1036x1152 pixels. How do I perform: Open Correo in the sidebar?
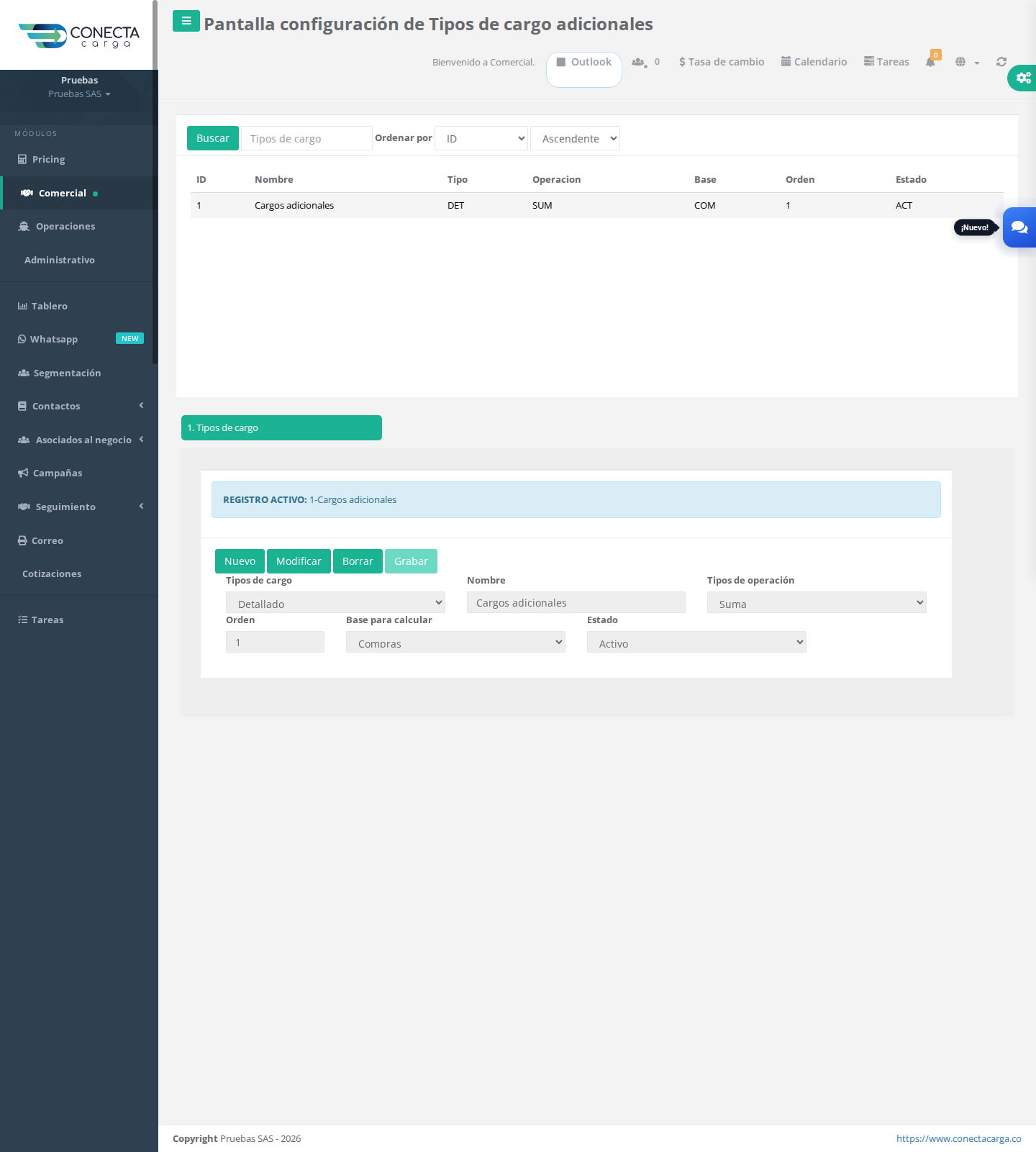(78, 540)
